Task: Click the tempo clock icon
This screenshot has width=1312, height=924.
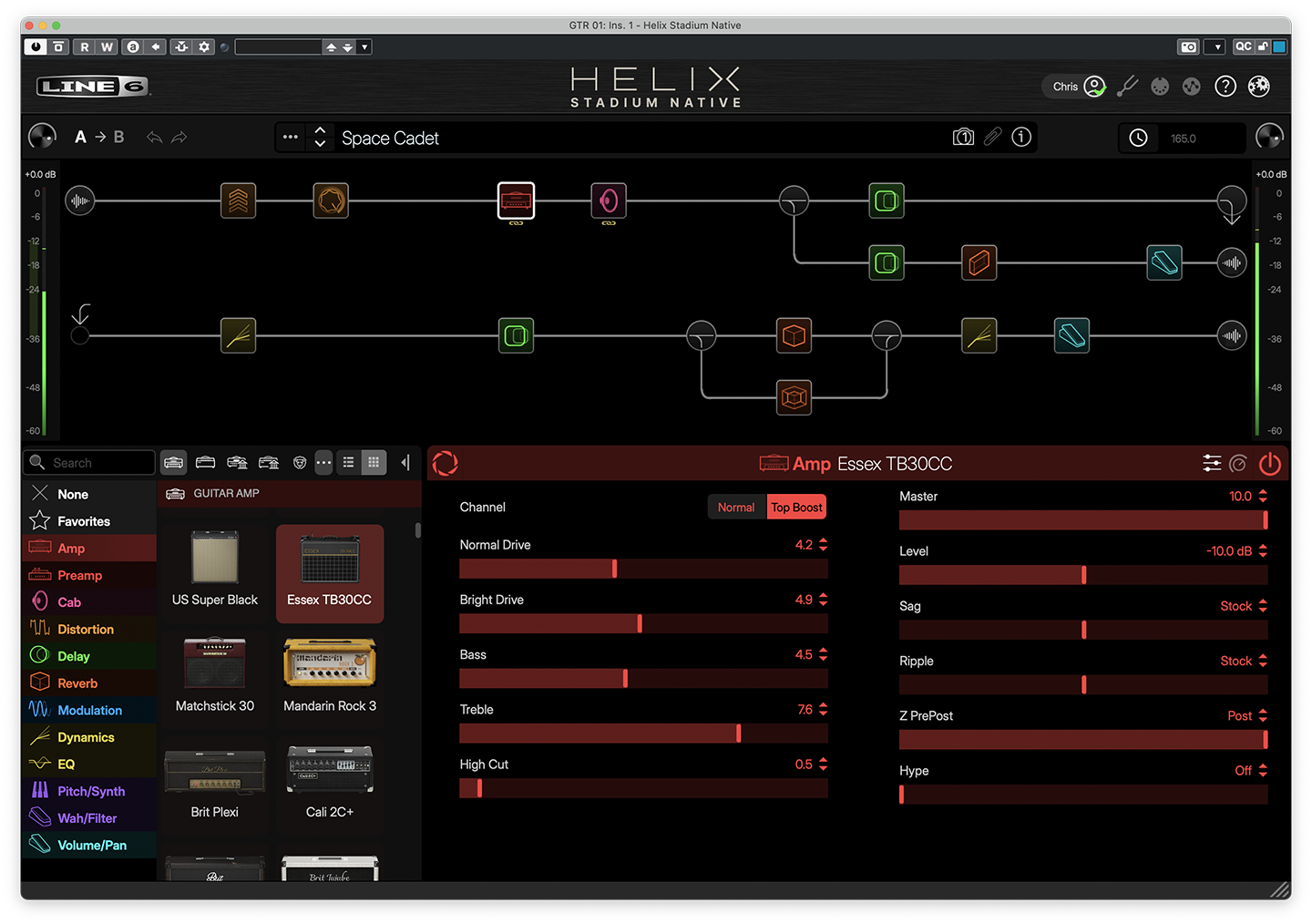Action: pyautogui.click(x=1139, y=138)
